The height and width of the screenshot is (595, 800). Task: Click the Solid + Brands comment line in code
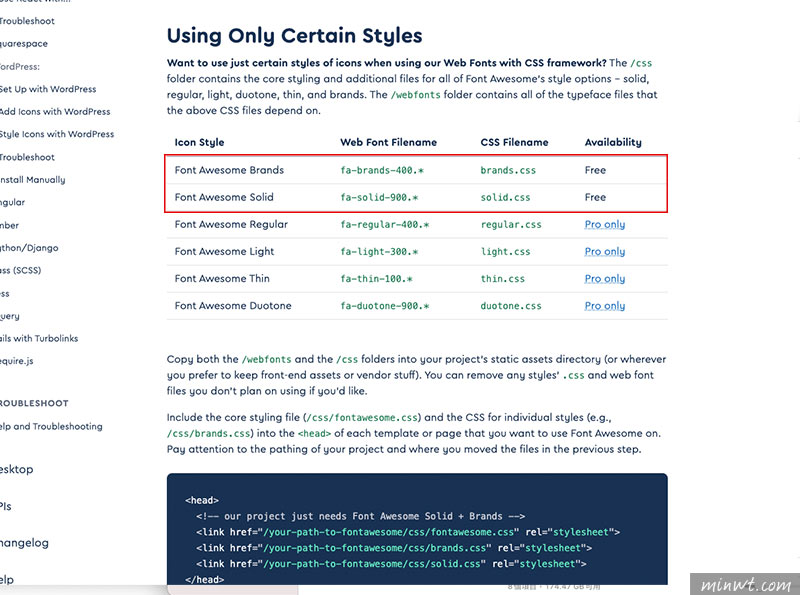[x=361, y=516]
